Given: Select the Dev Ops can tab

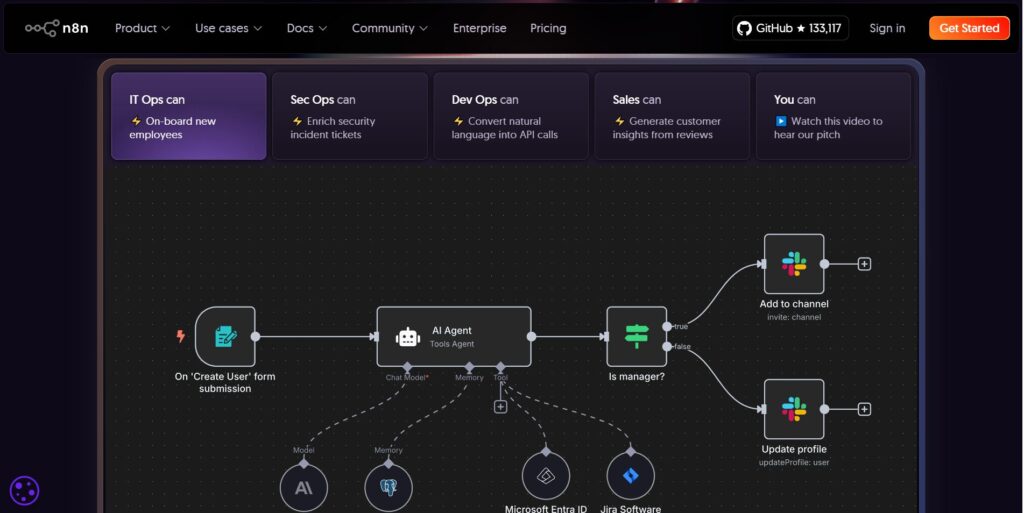Looking at the screenshot, I should 511,116.
